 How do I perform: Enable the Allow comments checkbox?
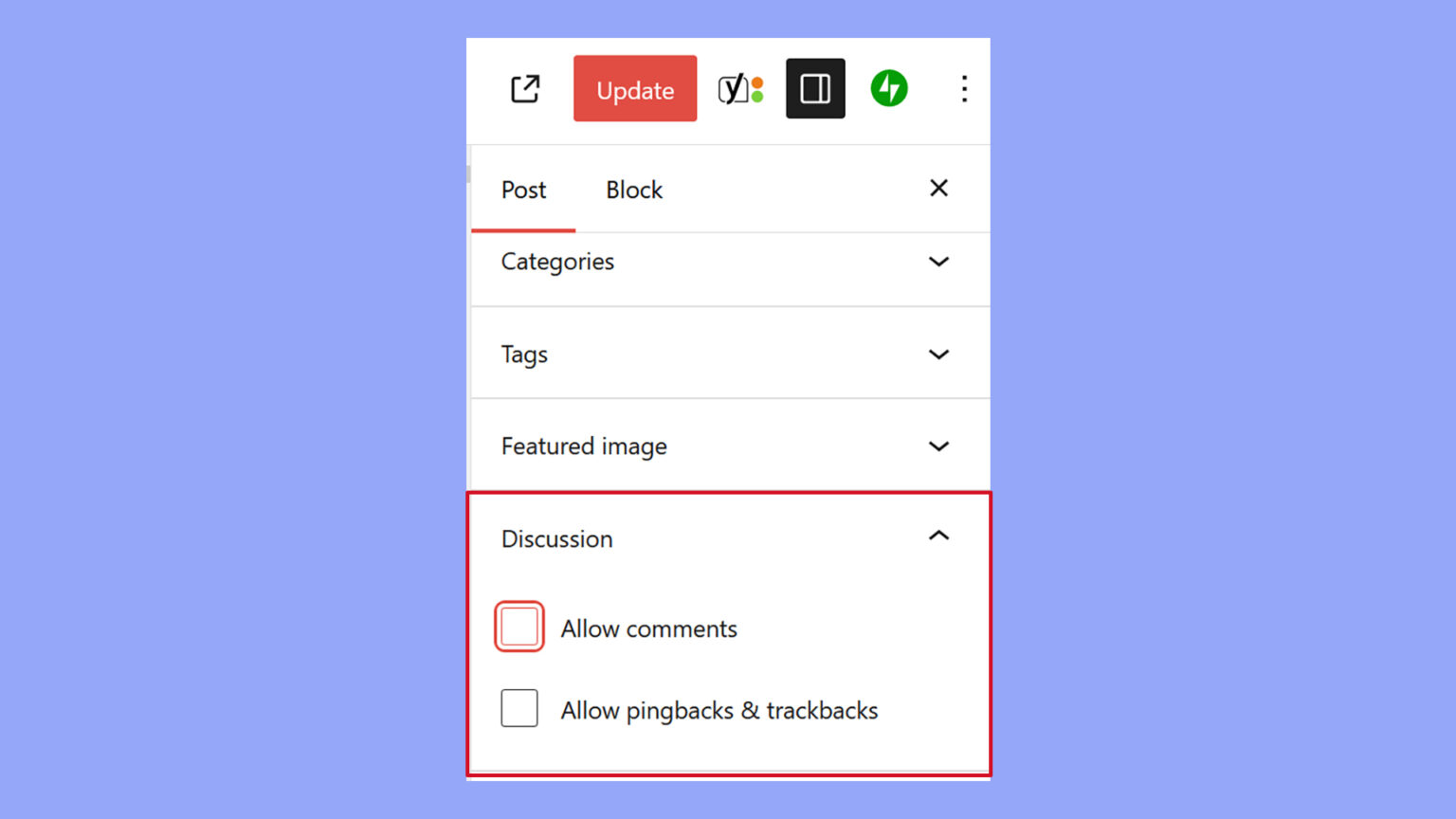[x=519, y=627]
